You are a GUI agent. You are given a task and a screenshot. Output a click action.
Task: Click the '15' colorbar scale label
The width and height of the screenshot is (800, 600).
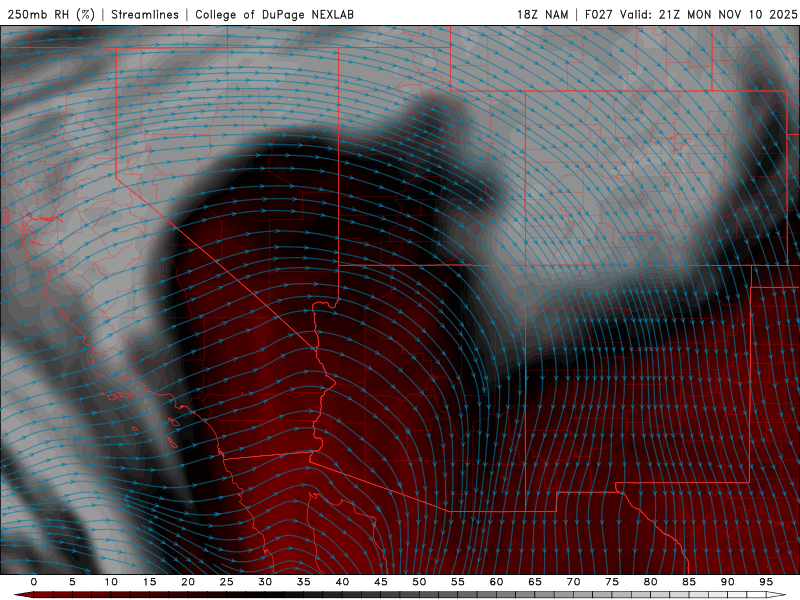pos(149,582)
